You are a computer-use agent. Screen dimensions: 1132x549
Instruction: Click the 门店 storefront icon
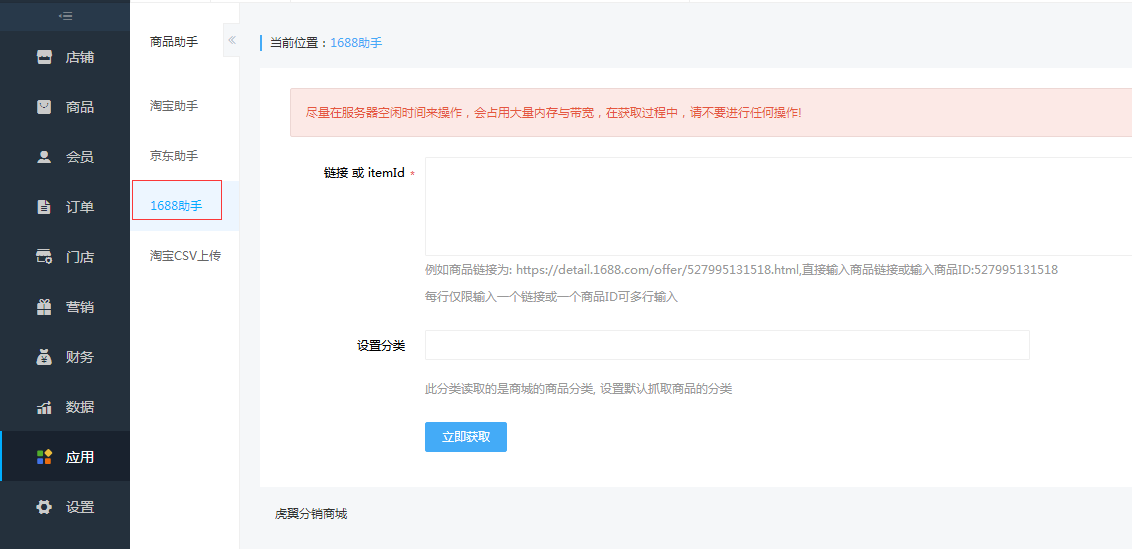click(x=44, y=257)
